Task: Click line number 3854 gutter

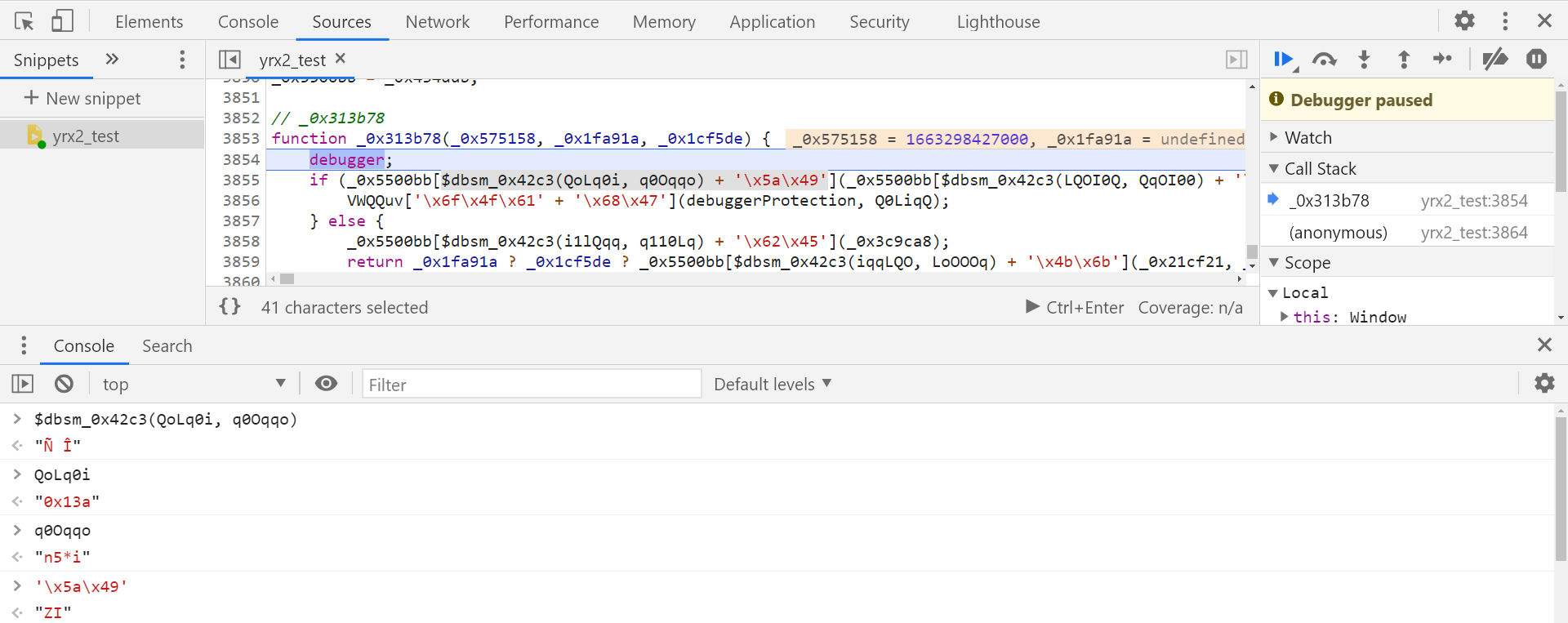Action: click(241, 159)
